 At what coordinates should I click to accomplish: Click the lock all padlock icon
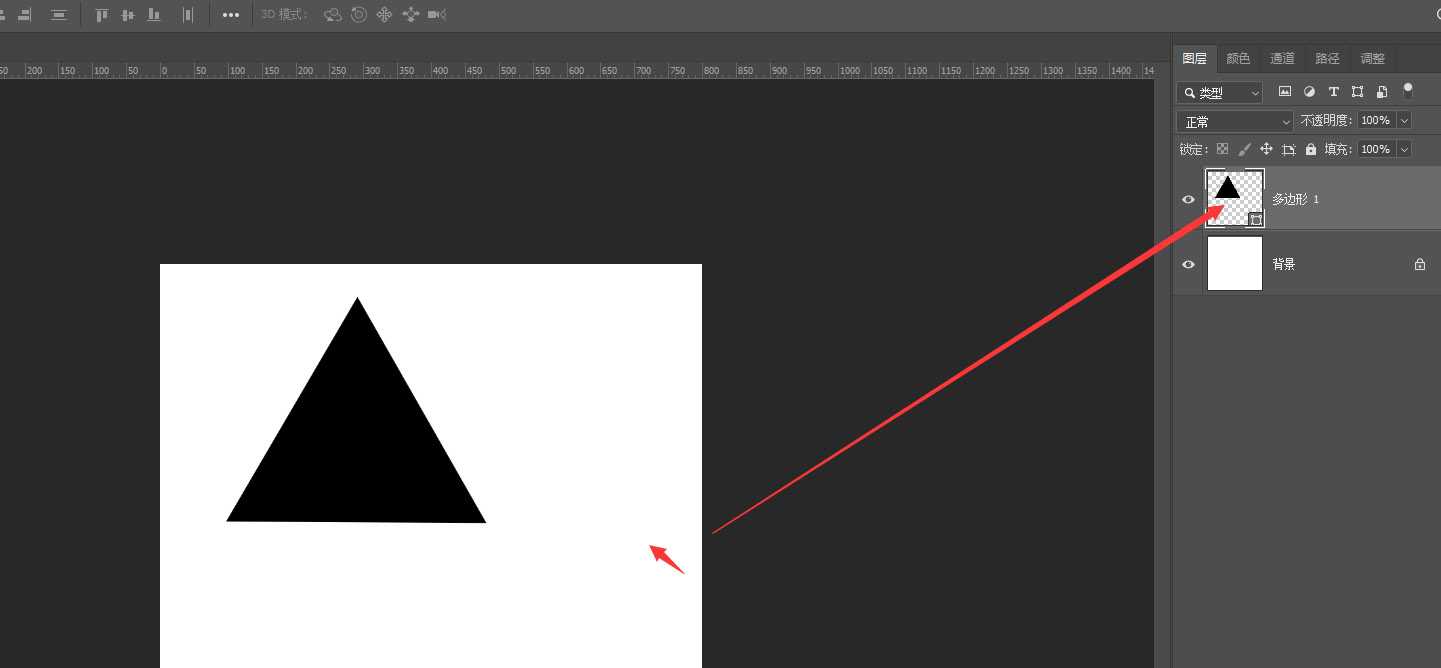point(1310,149)
